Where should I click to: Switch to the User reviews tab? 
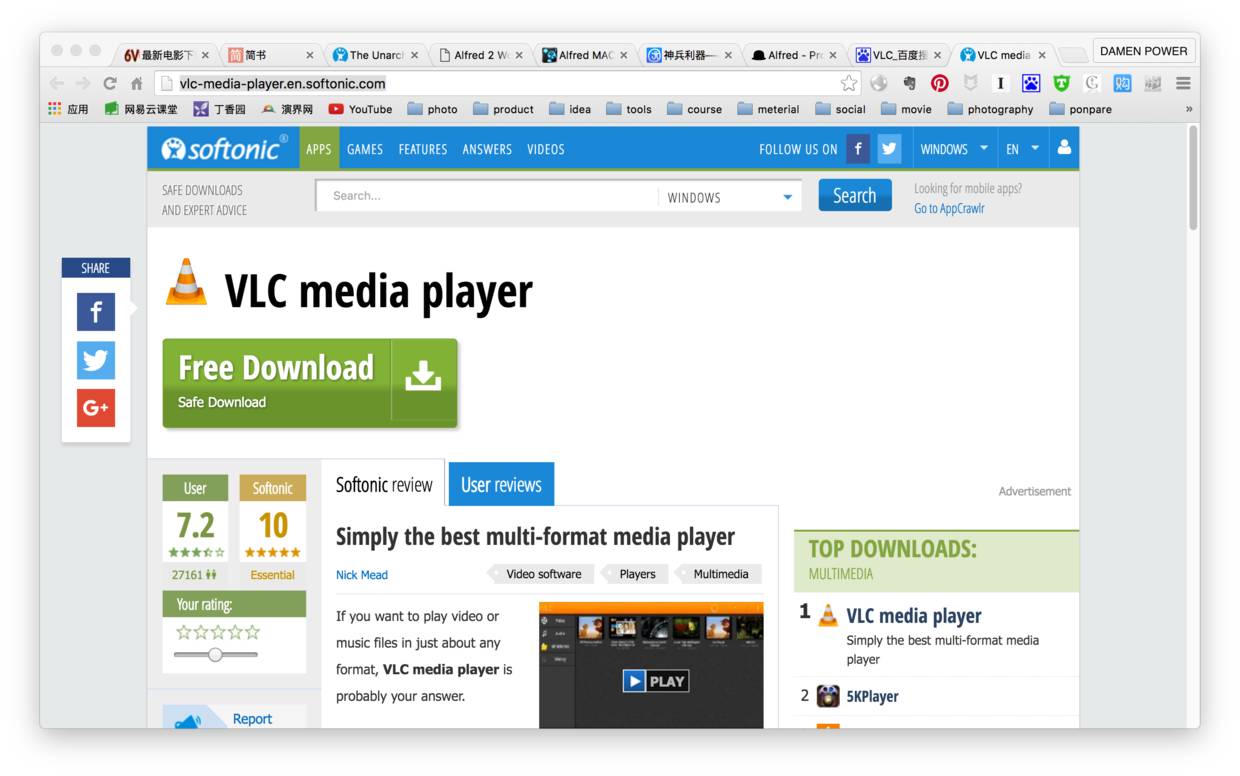(501, 484)
